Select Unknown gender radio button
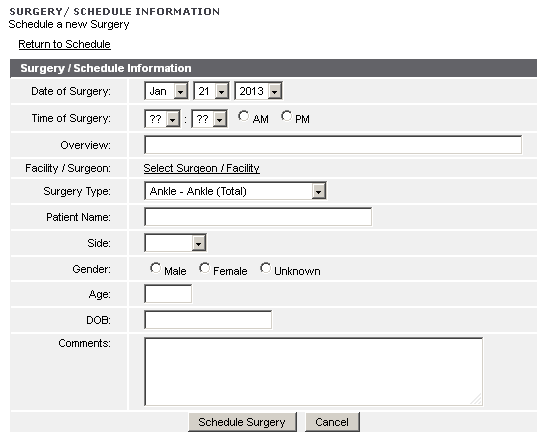547x444 pixels. coord(265,268)
